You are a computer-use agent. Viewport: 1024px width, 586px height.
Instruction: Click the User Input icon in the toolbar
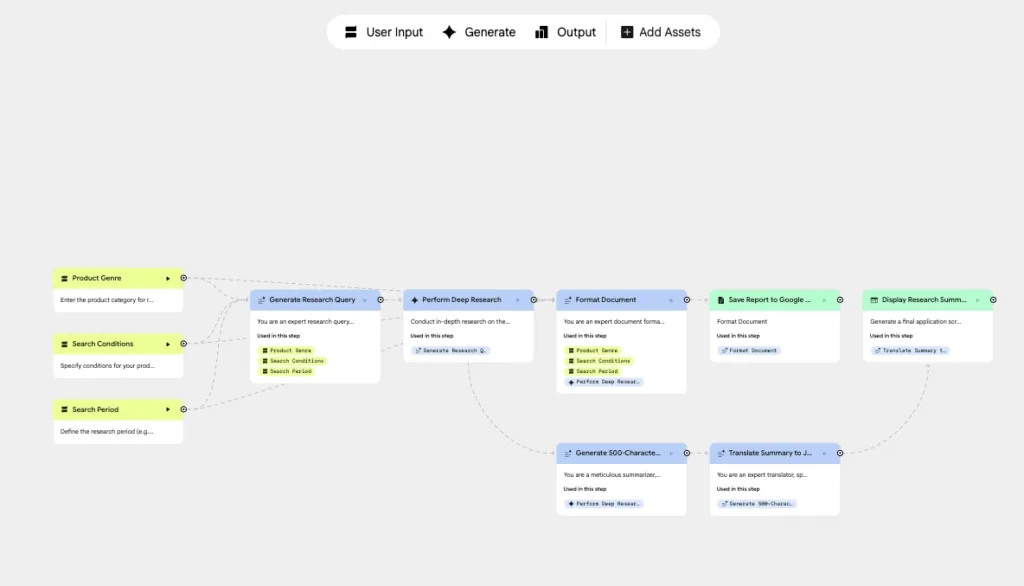pyautogui.click(x=351, y=32)
